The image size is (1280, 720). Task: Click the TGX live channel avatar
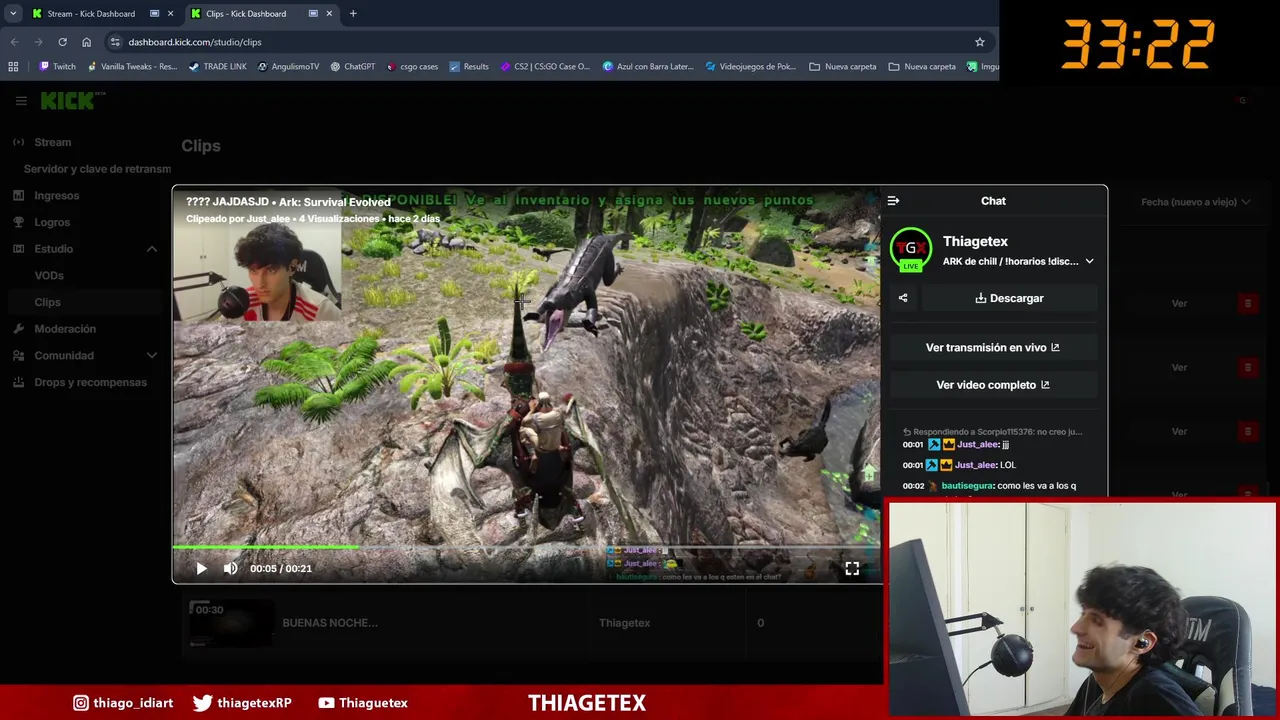[911, 249]
